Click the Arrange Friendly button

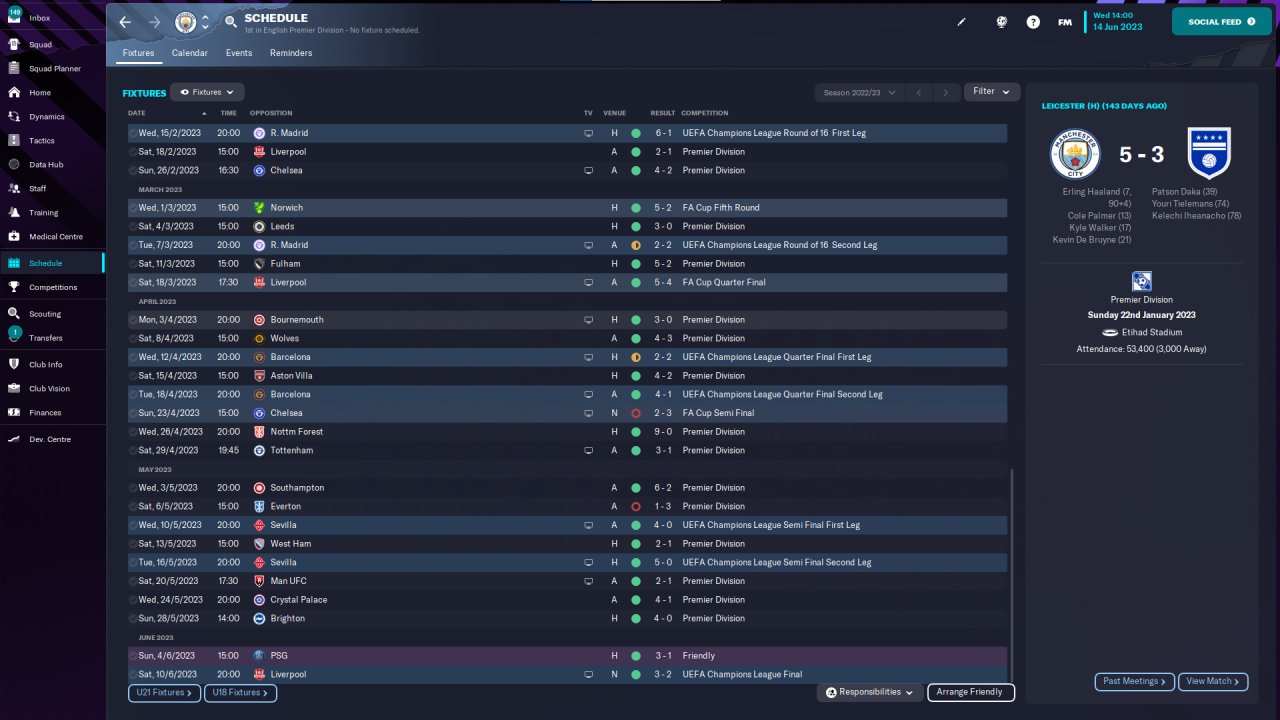click(971, 692)
